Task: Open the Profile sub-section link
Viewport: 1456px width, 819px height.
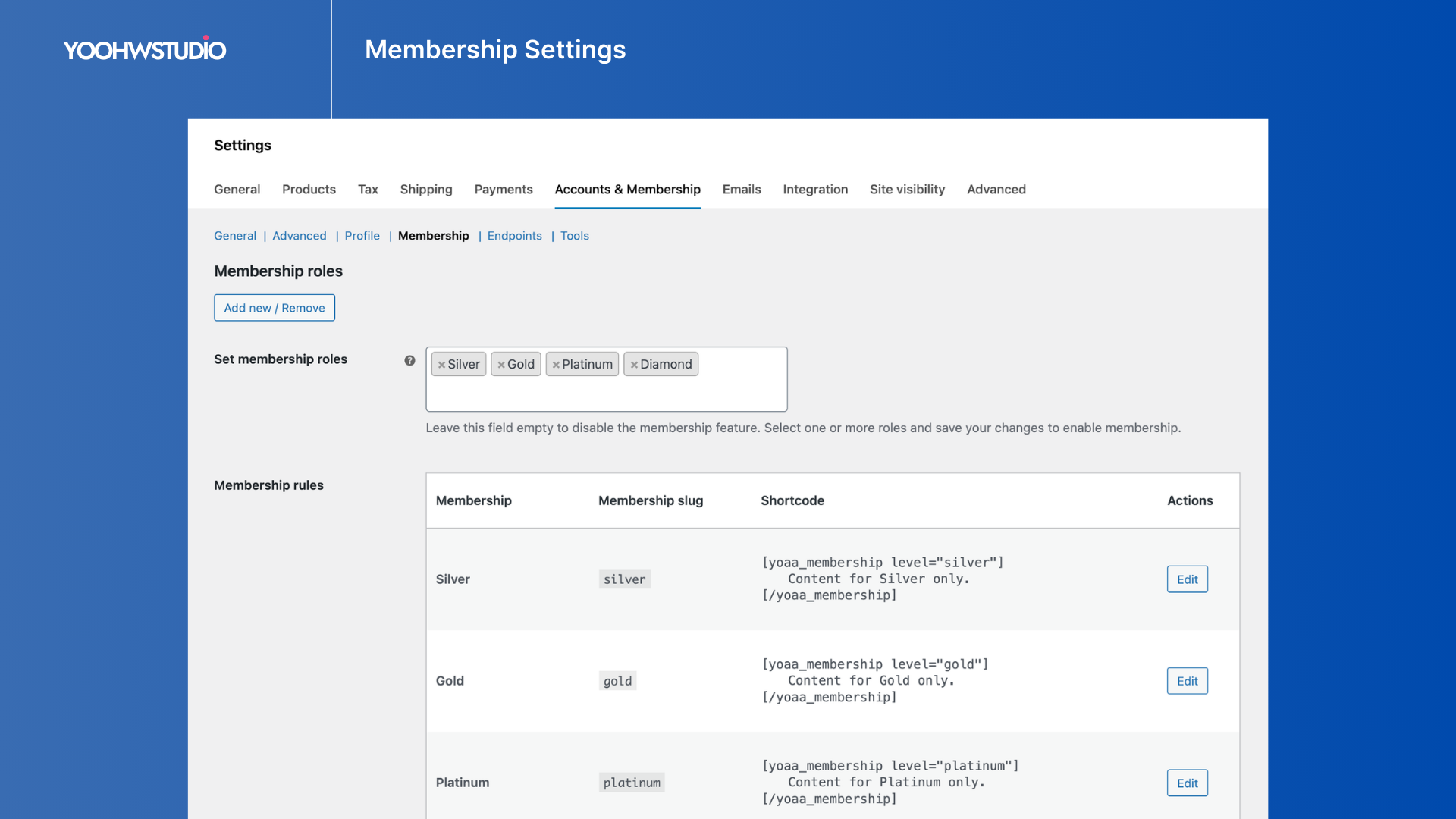Action: tap(362, 236)
